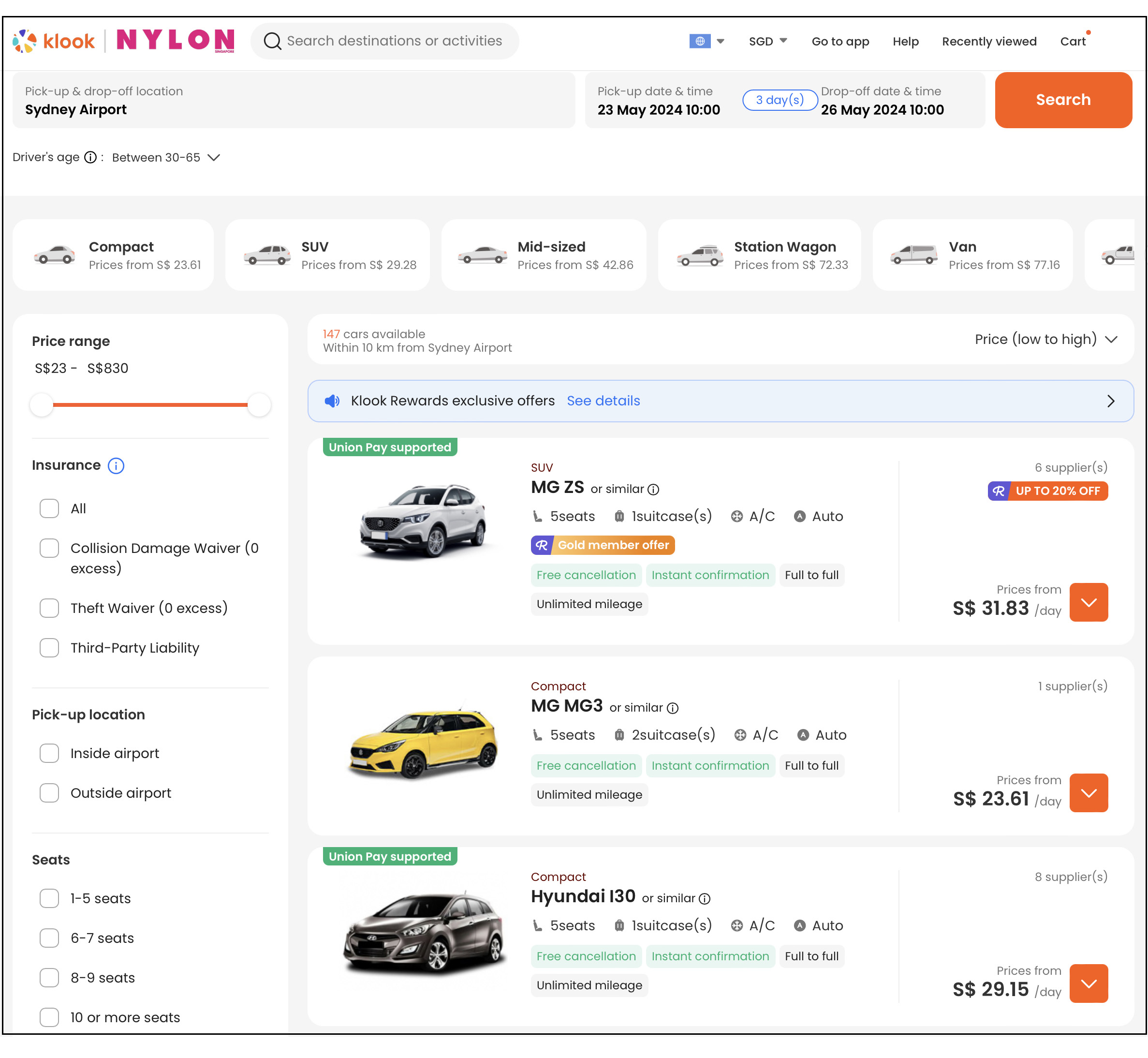Click the Klook Rewards megaphone icon
Screen dimensions: 1148x1058
click(x=332, y=401)
